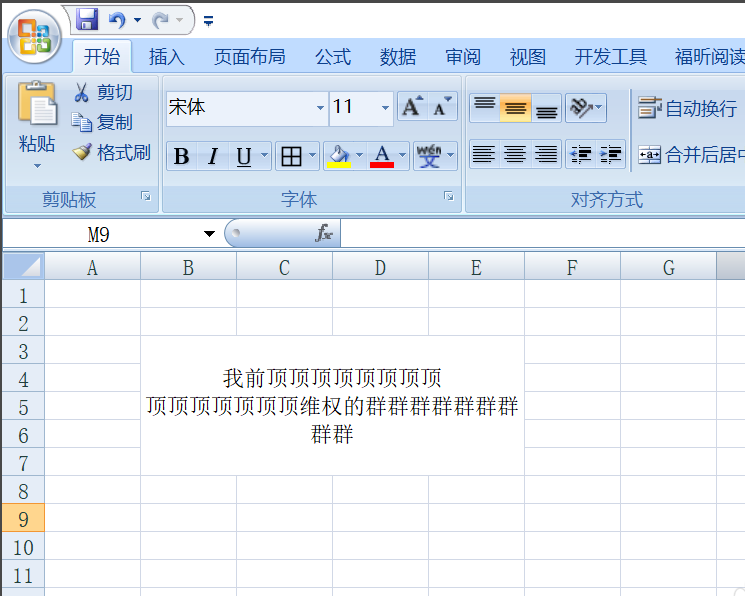Click the 宋体 font name box
Screen dimensions: 745x596
coord(240,107)
